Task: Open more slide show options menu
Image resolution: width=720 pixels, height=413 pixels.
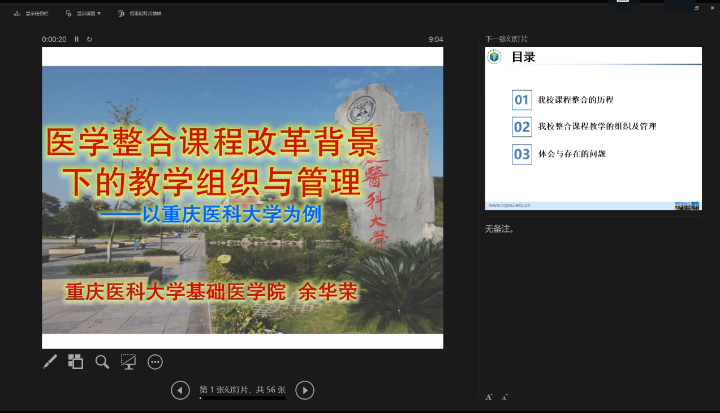Action: point(155,362)
